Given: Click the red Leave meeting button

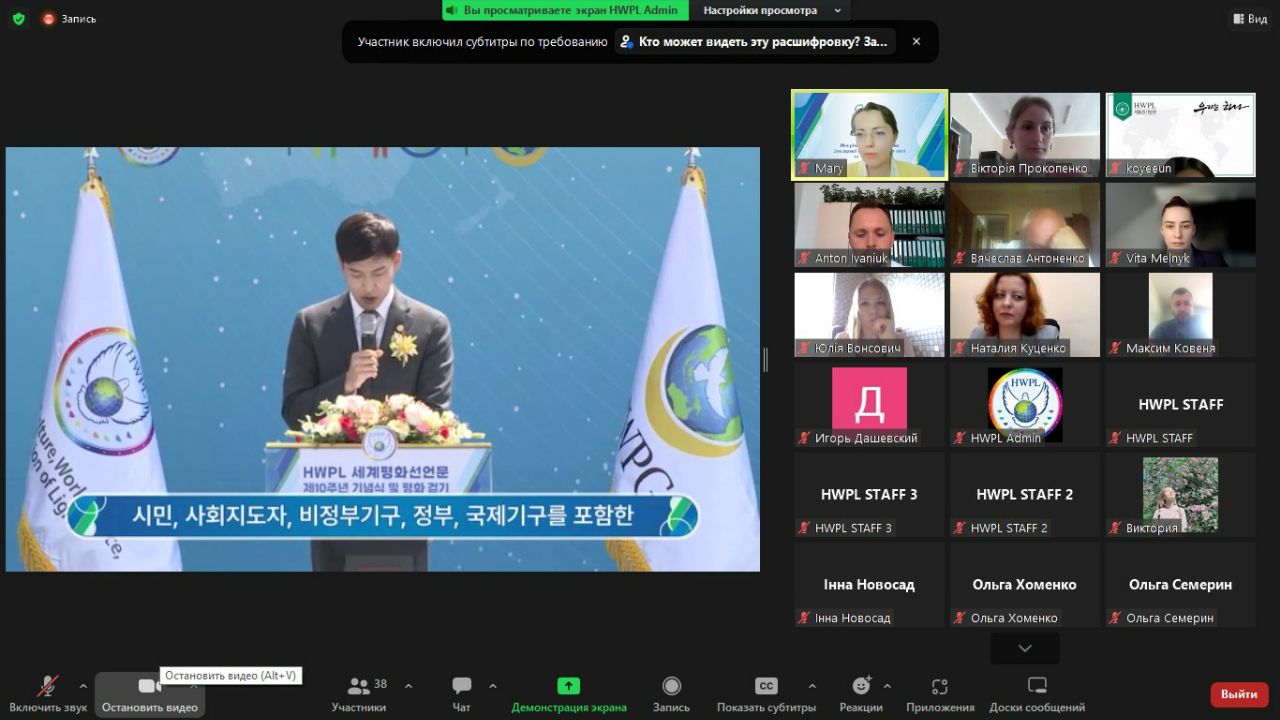Looking at the screenshot, I should [1238, 694].
